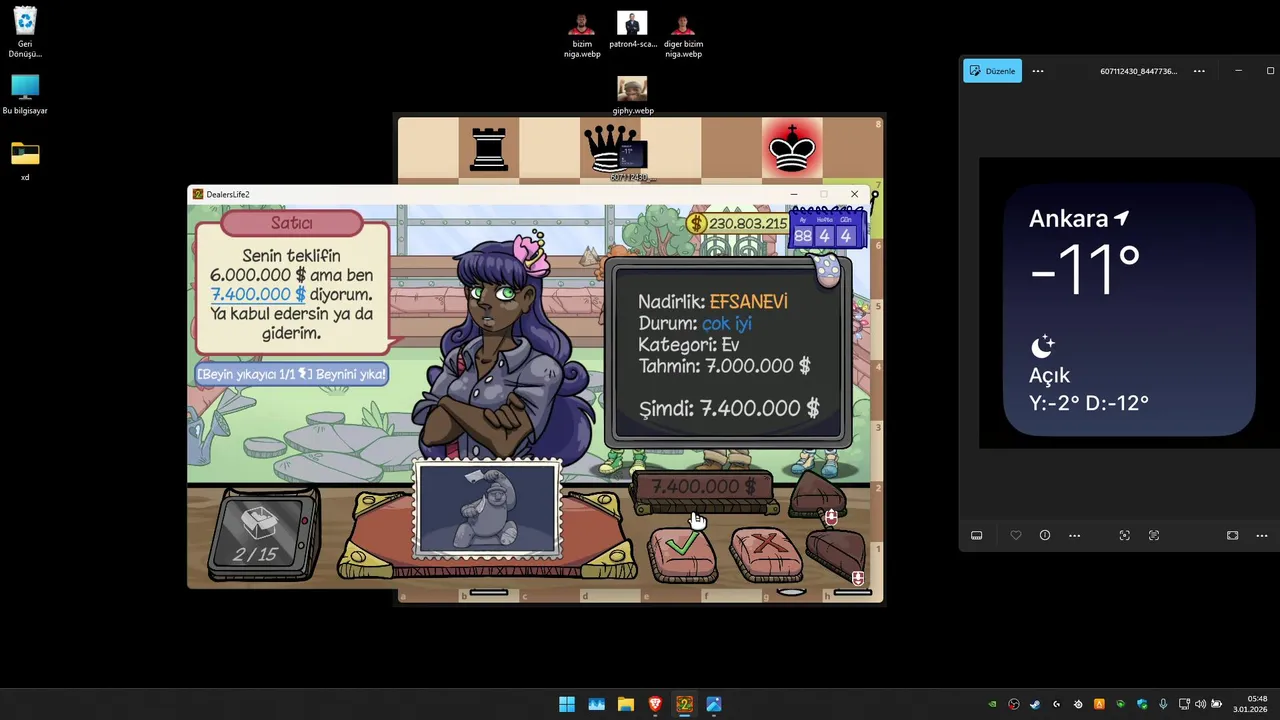Click the Durum: çok iyi condition text
Image resolution: width=1280 pixels, height=720 pixels.
tap(695, 323)
